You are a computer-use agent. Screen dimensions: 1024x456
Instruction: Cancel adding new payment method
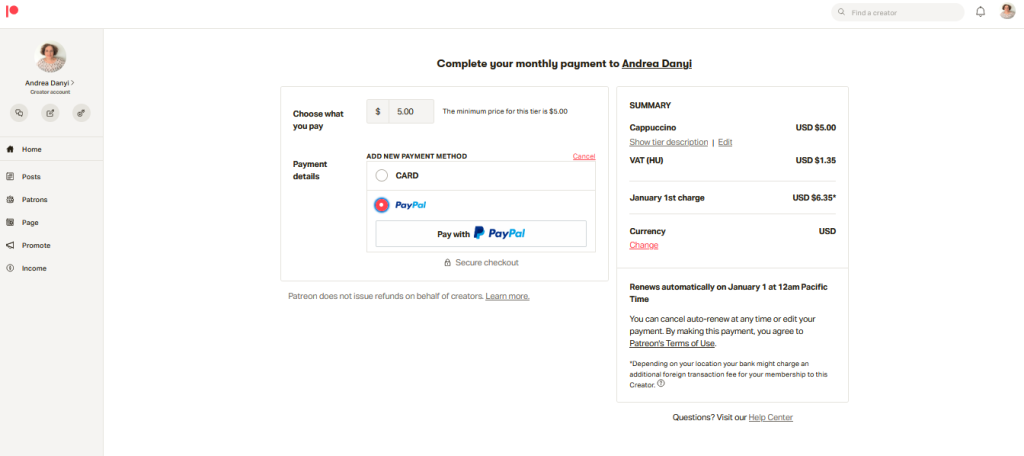pos(584,156)
